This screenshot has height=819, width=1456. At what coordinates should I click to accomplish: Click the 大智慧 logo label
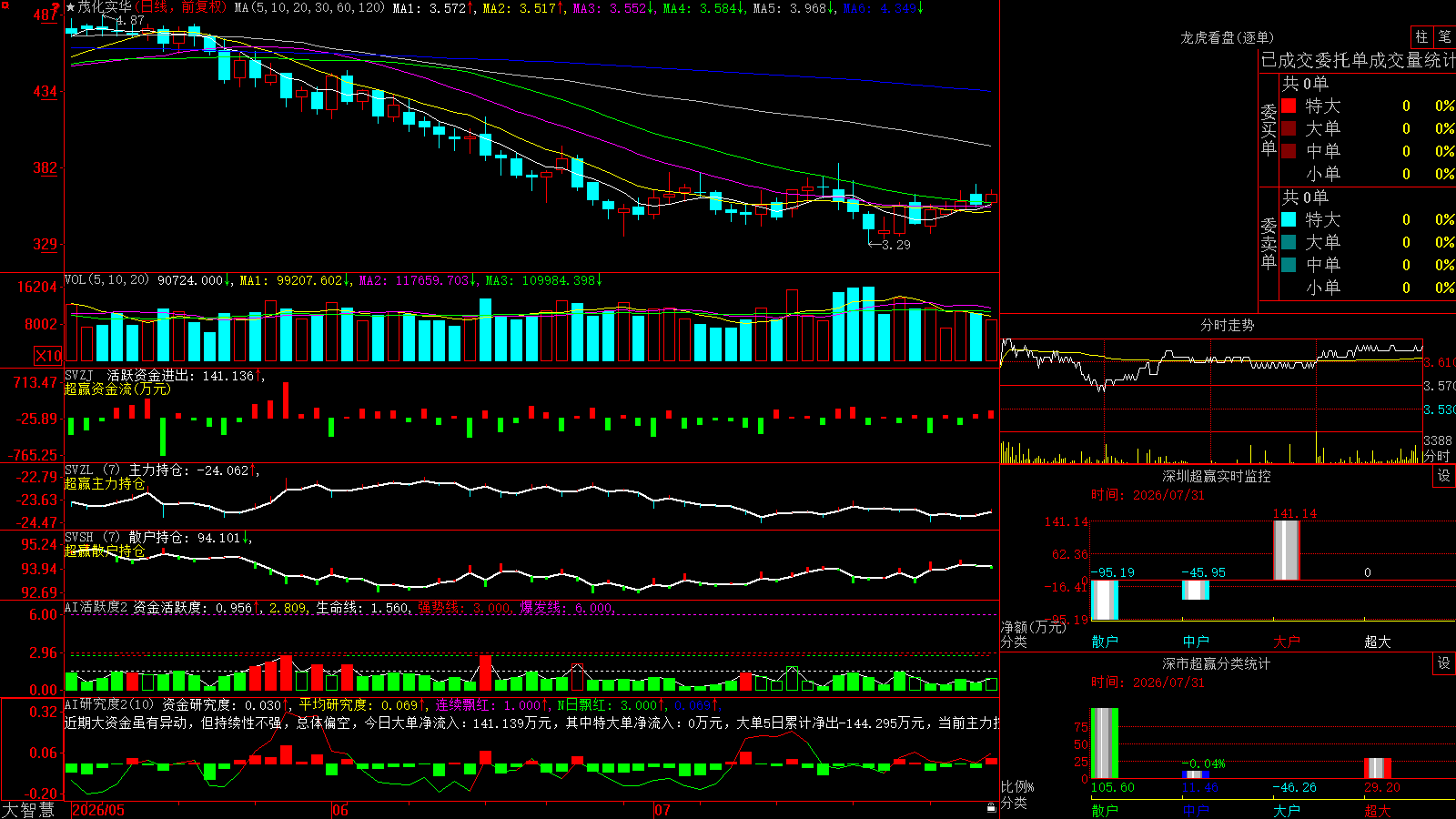coord(28,810)
